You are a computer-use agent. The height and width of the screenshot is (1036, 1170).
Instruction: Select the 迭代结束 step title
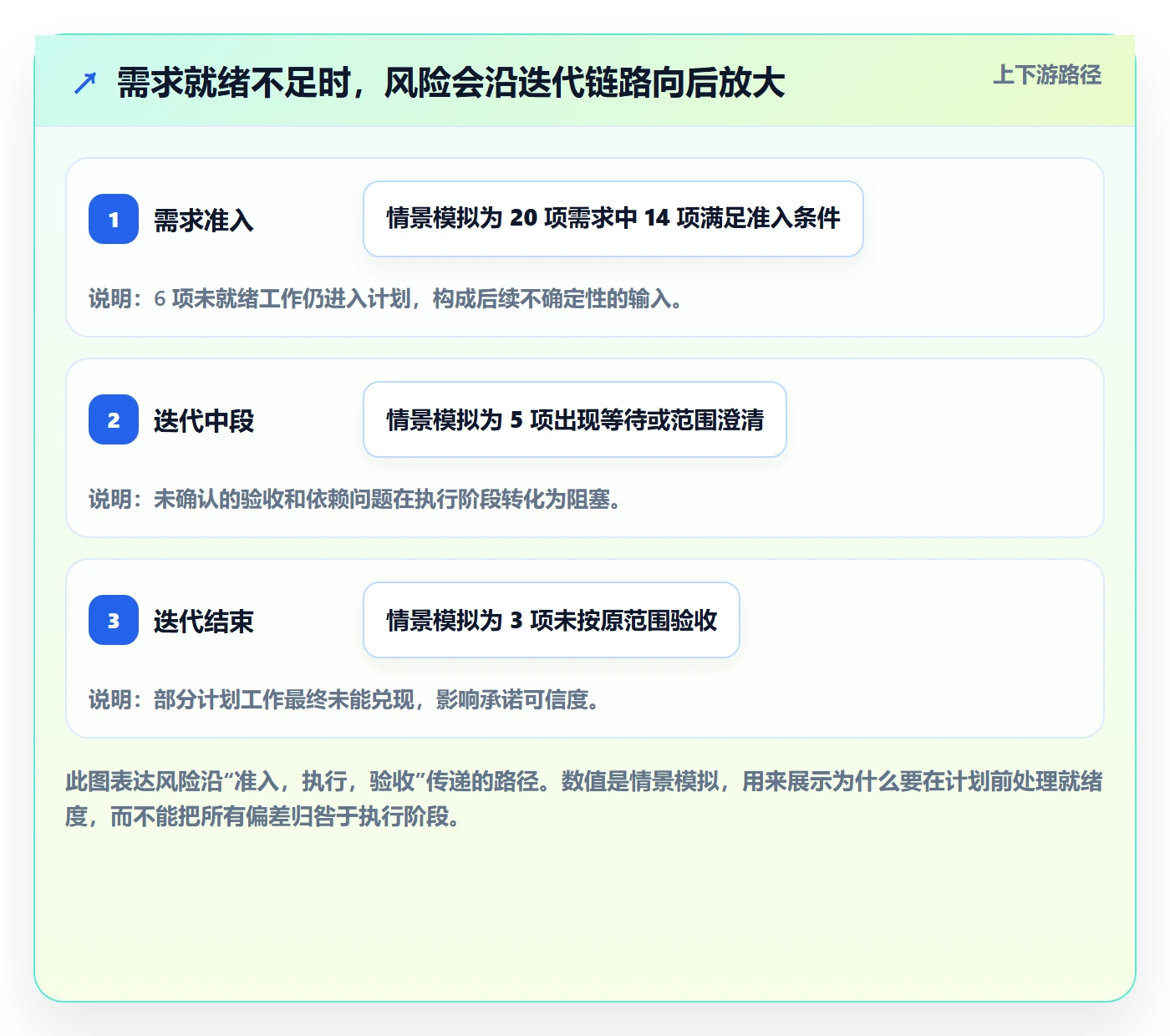(204, 621)
